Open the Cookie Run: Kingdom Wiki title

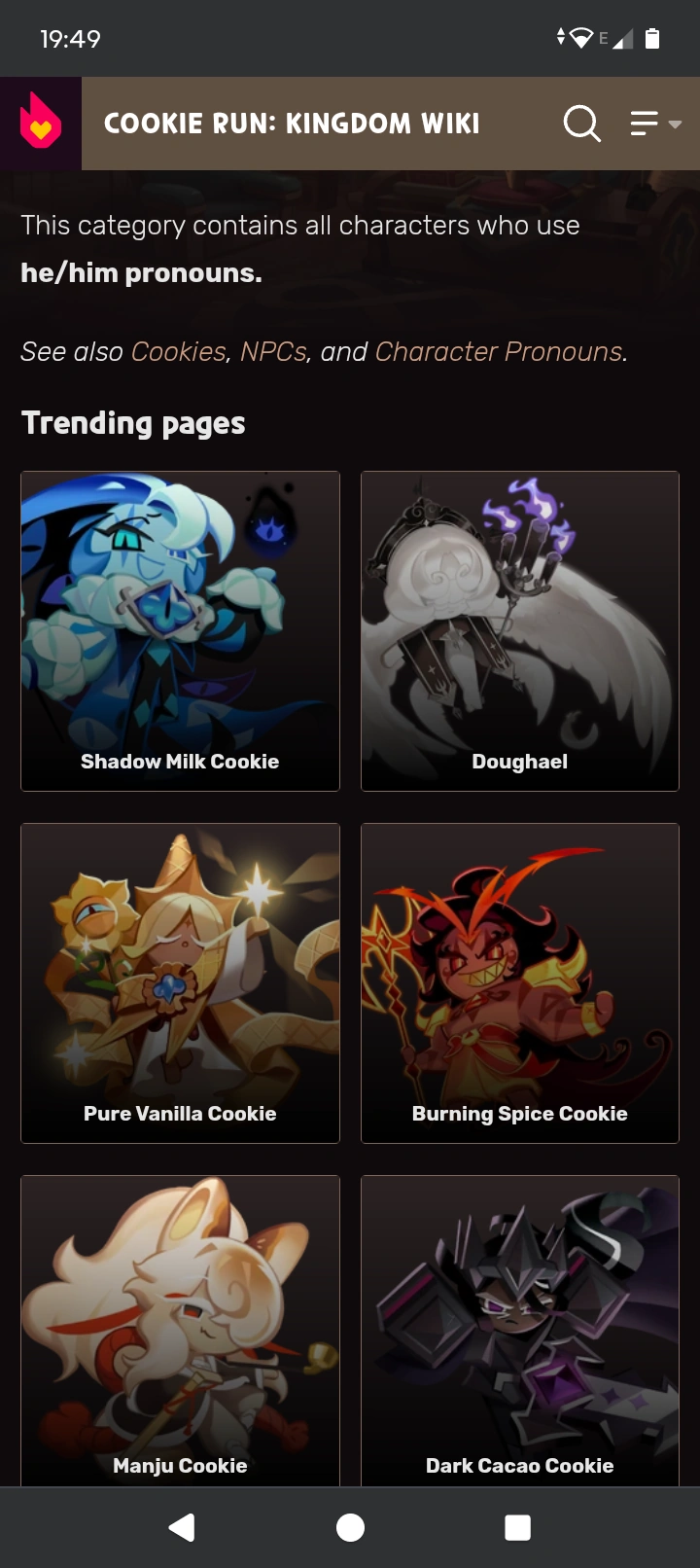[292, 124]
